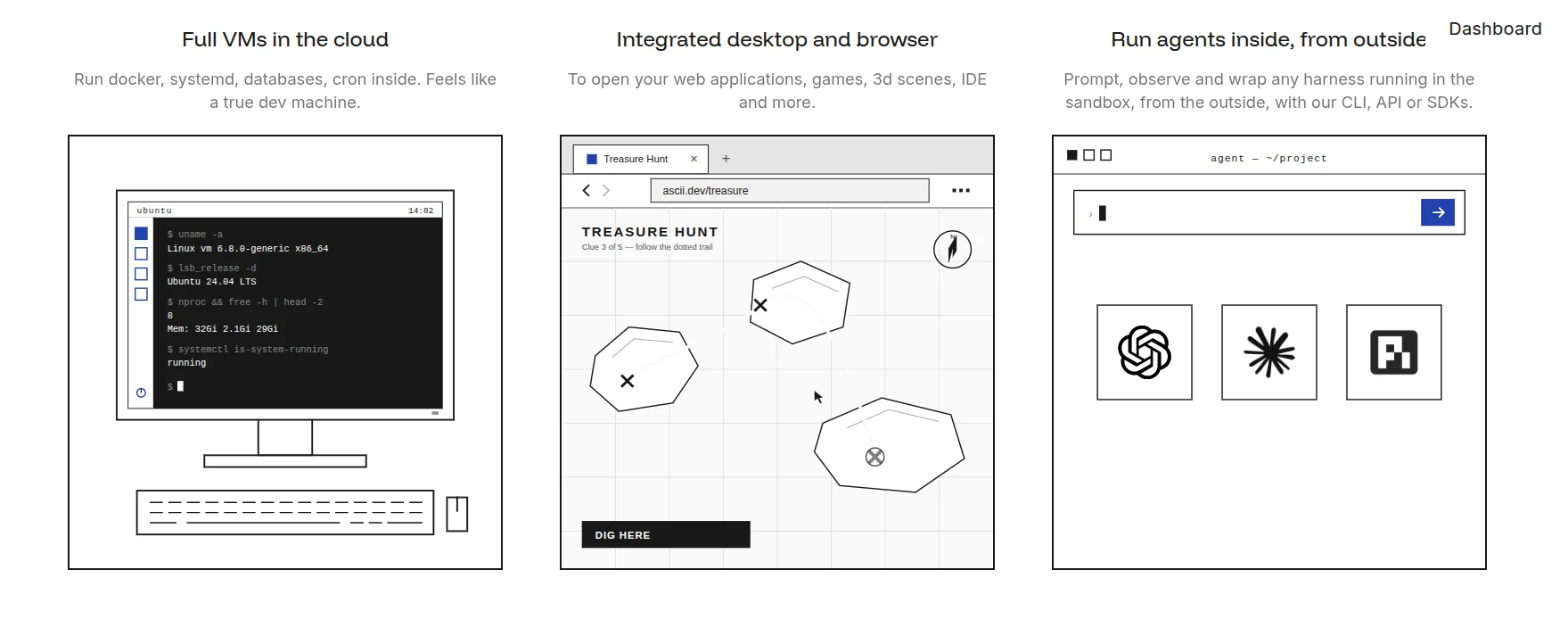The width and height of the screenshot is (1568, 636).
Task: Click the Prompt, observe and wrap description
Action: tap(1269, 91)
